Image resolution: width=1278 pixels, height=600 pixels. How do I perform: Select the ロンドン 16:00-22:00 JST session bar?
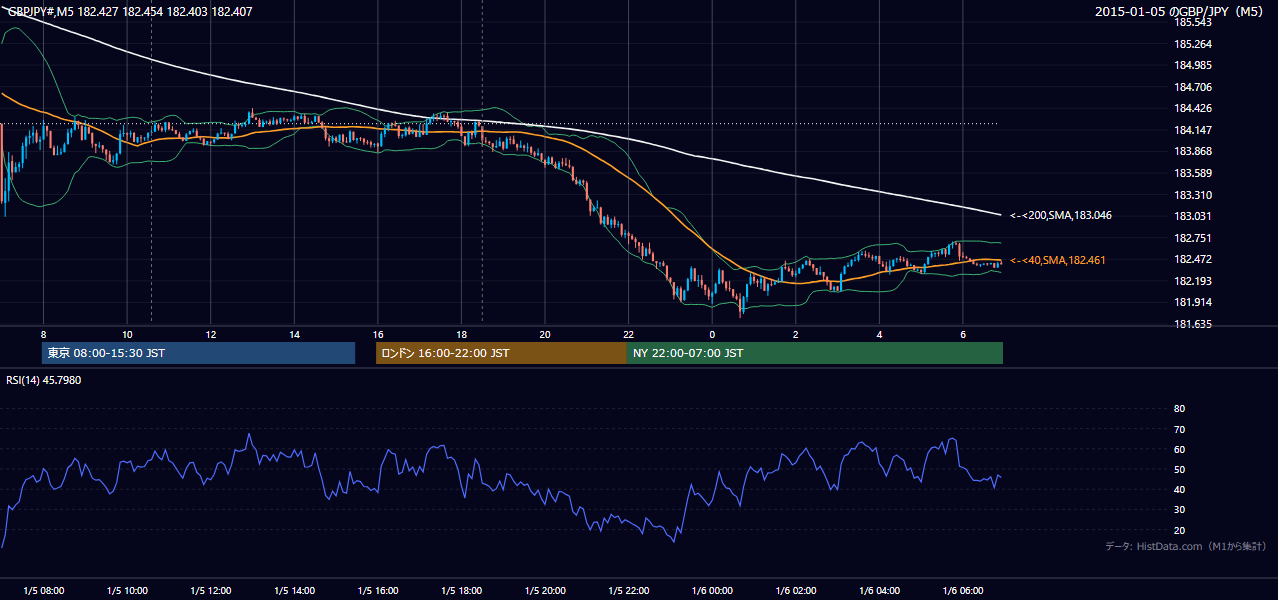(x=501, y=353)
